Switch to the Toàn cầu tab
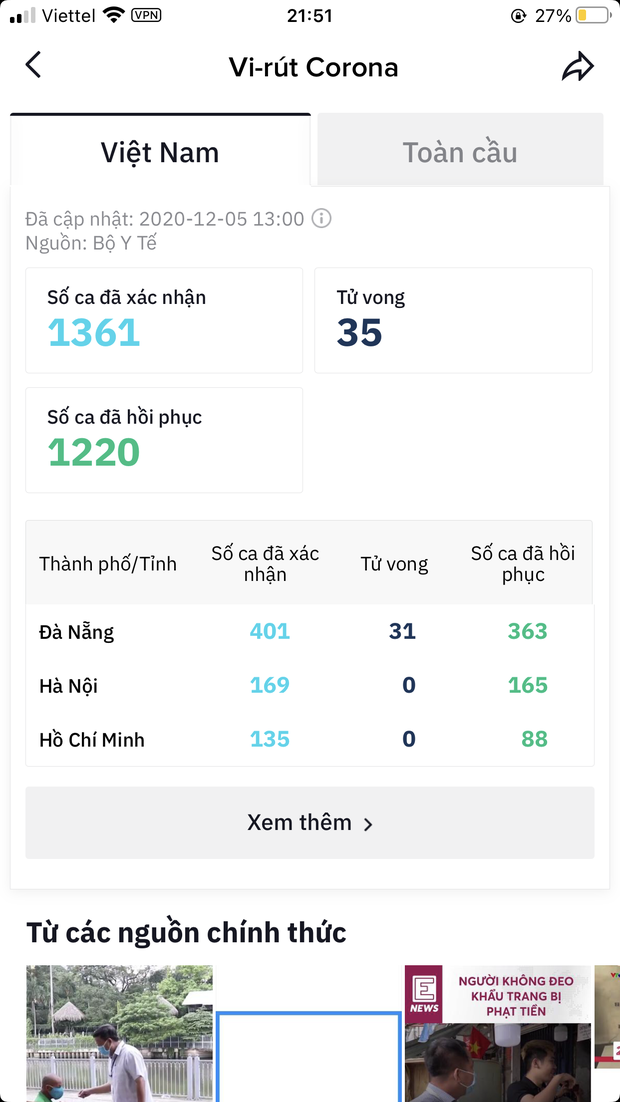This screenshot has width=620, height=1102. click(460, 152)
